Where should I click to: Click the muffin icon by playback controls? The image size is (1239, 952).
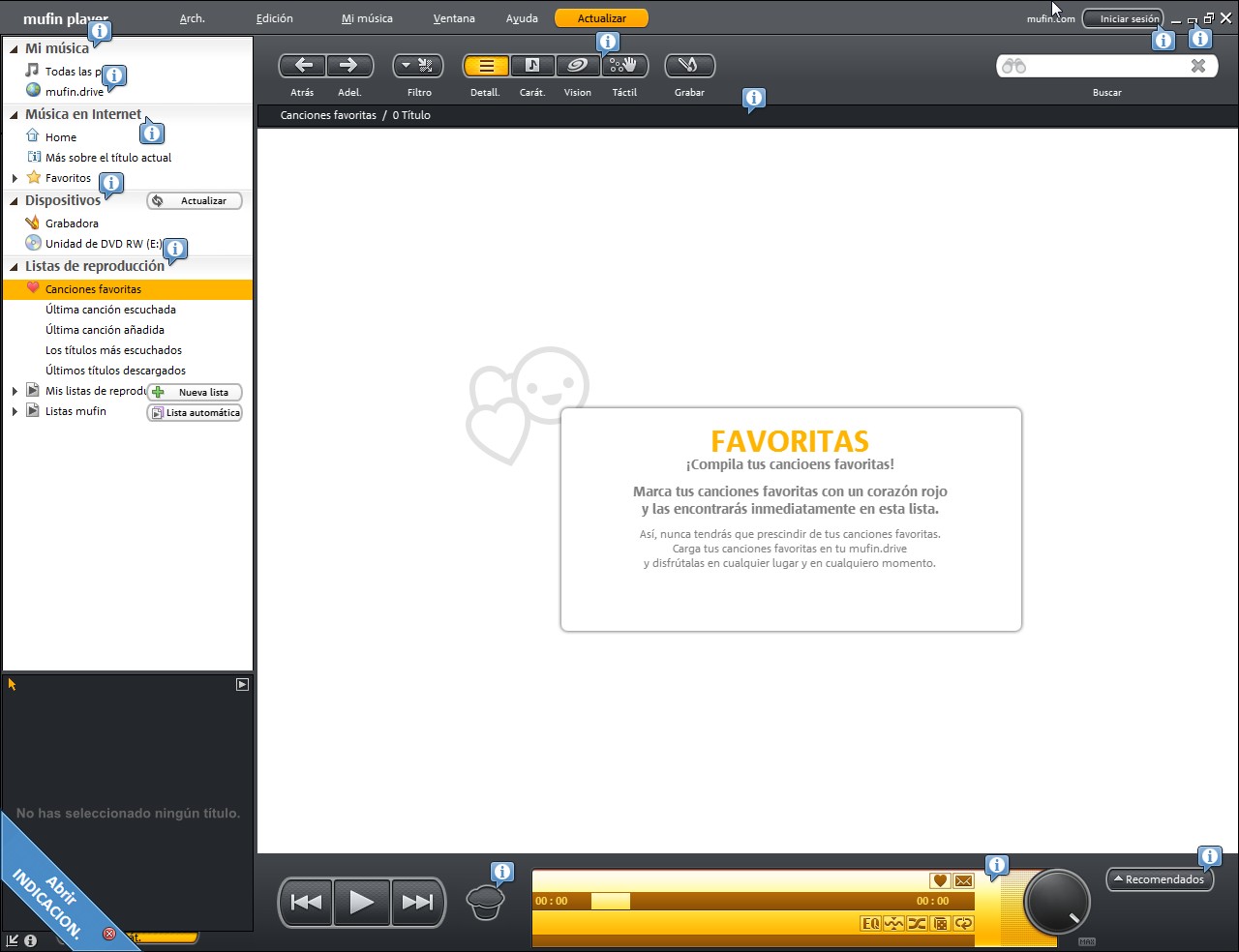point(485,903)
